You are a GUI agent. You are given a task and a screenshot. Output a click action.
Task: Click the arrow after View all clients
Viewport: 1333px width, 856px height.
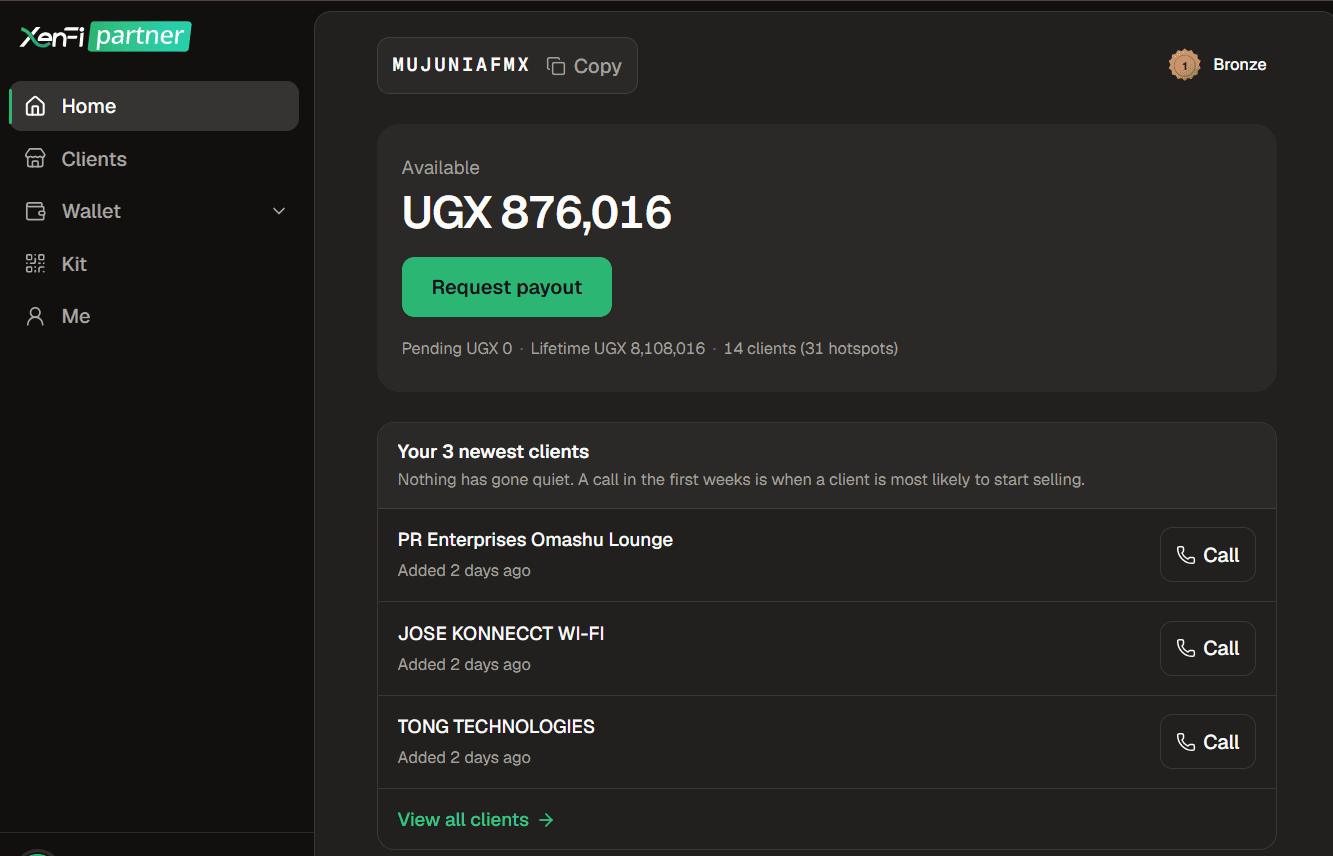(x=546, y=820)
